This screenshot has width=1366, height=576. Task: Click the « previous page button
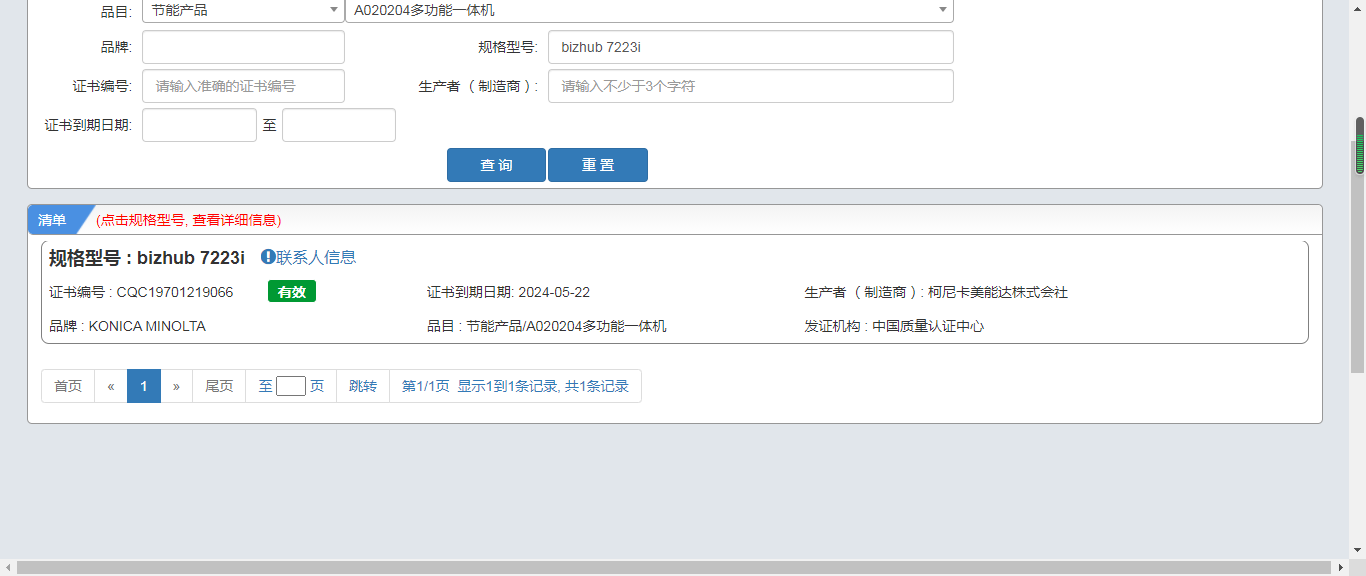[x=111, y=386]
